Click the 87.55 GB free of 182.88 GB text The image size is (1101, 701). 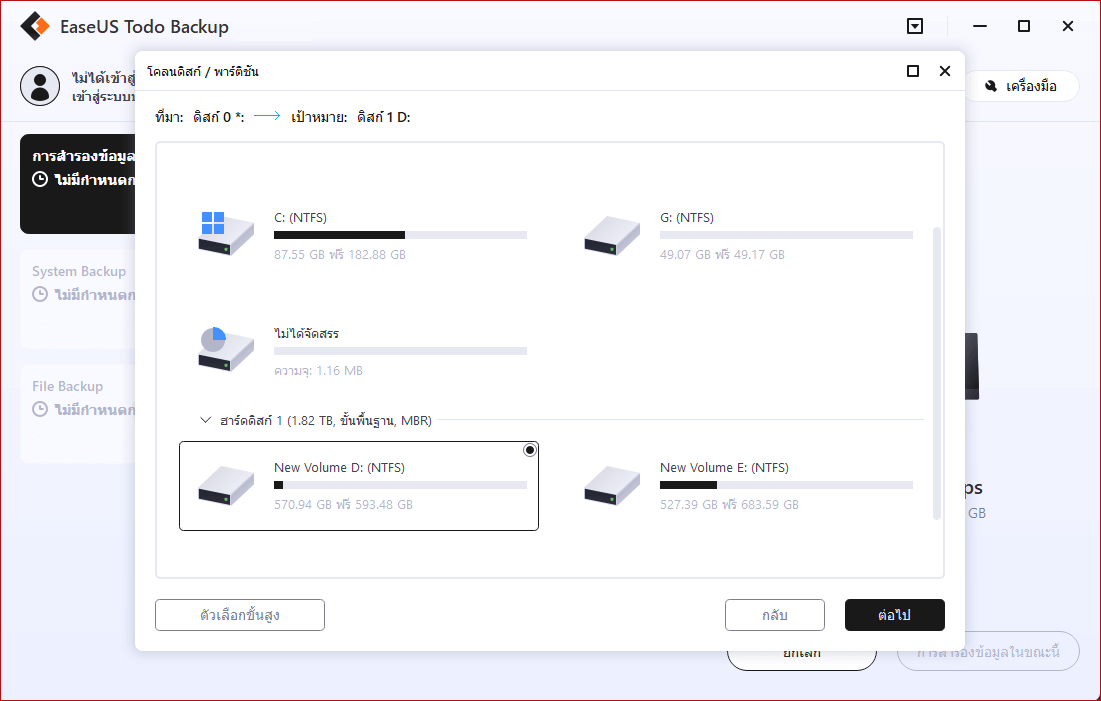pyautogui.click(x=340, y=254)
